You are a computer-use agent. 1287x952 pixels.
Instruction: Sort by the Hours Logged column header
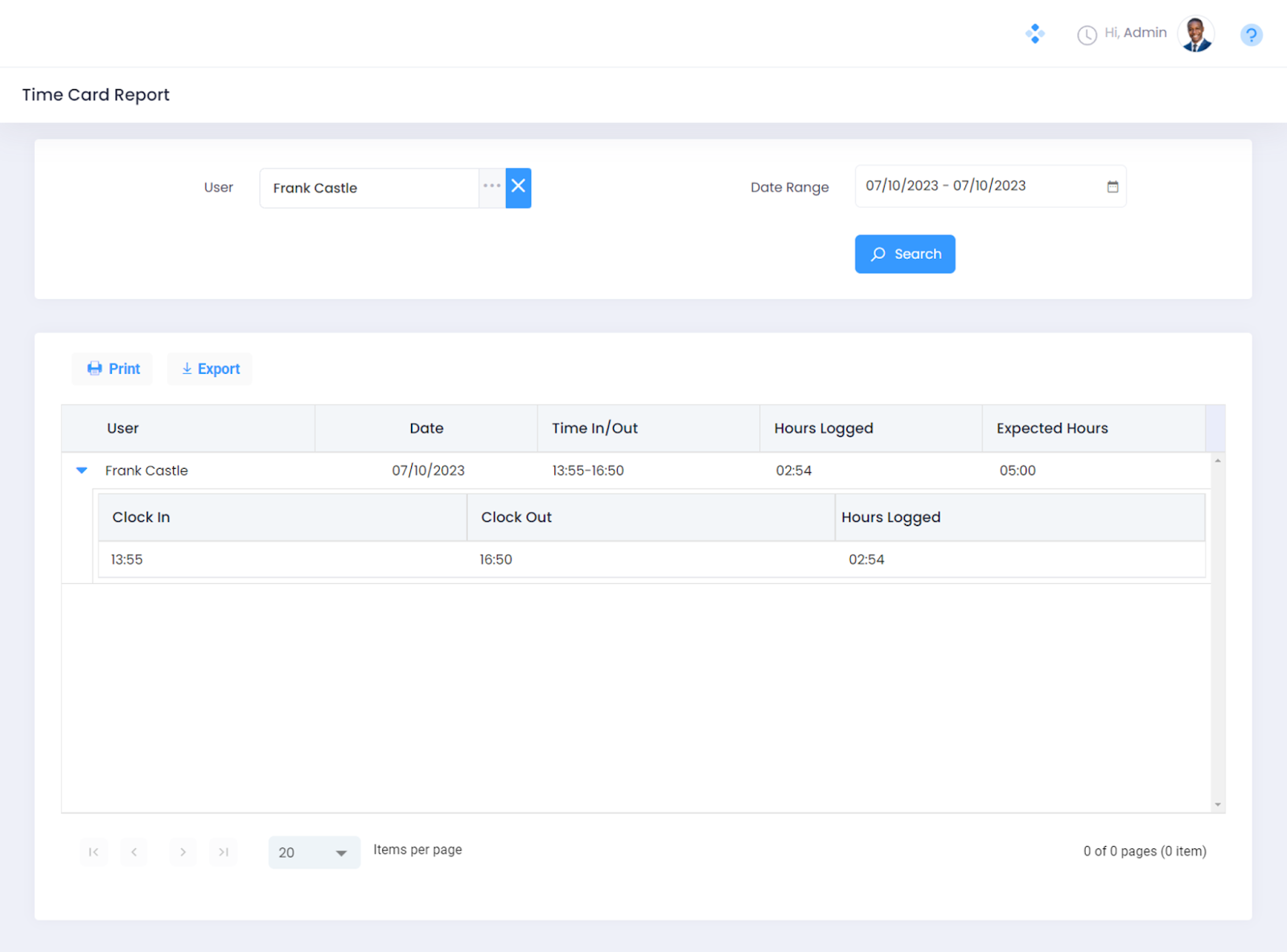pyautogui.click(x=823, y=429)
